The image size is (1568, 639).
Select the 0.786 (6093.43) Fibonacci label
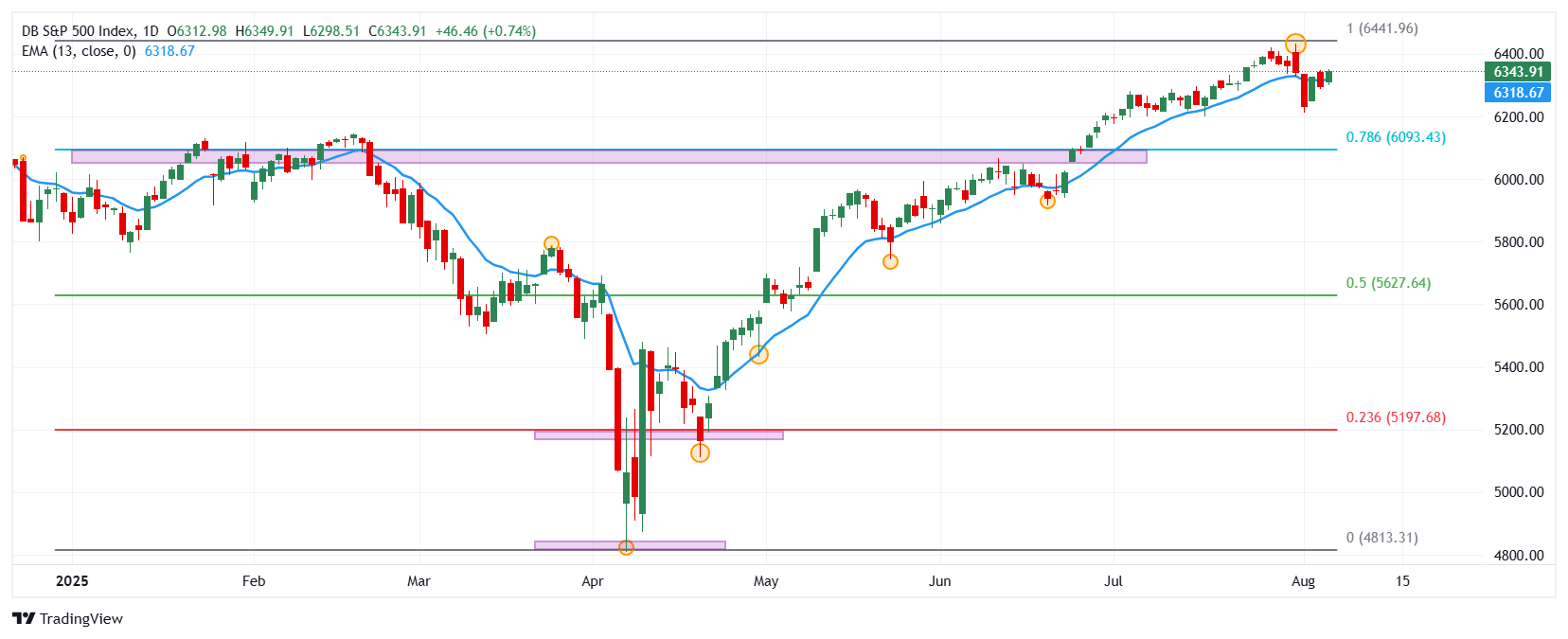tap(1396, 137)
